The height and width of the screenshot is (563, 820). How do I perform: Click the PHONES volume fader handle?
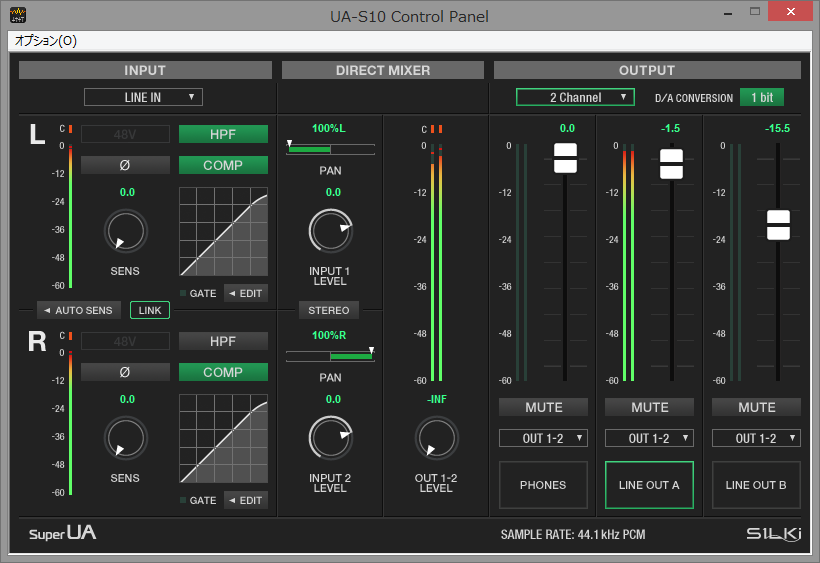(x=566, y=157)
